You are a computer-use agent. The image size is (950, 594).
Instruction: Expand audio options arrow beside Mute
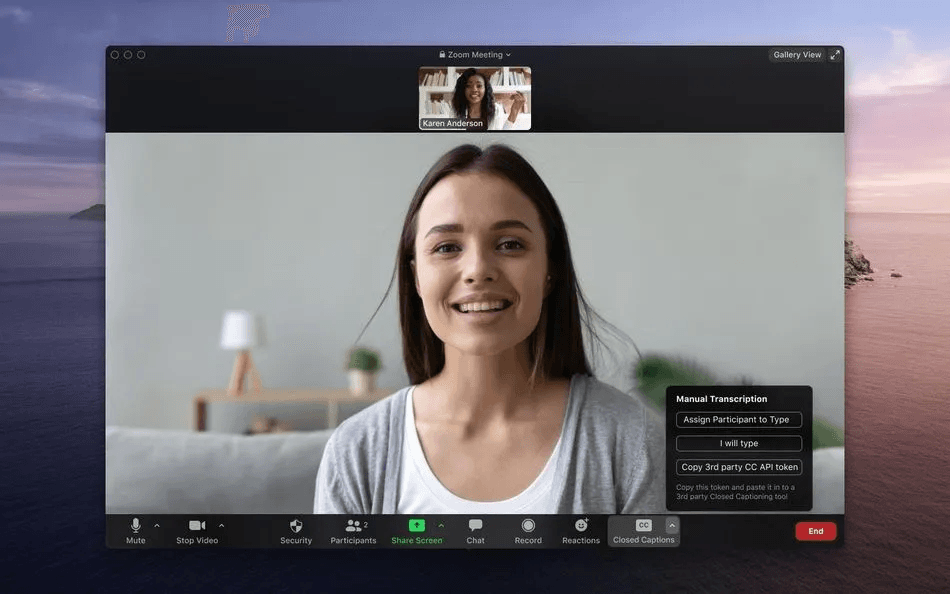(x=157, y=526)
